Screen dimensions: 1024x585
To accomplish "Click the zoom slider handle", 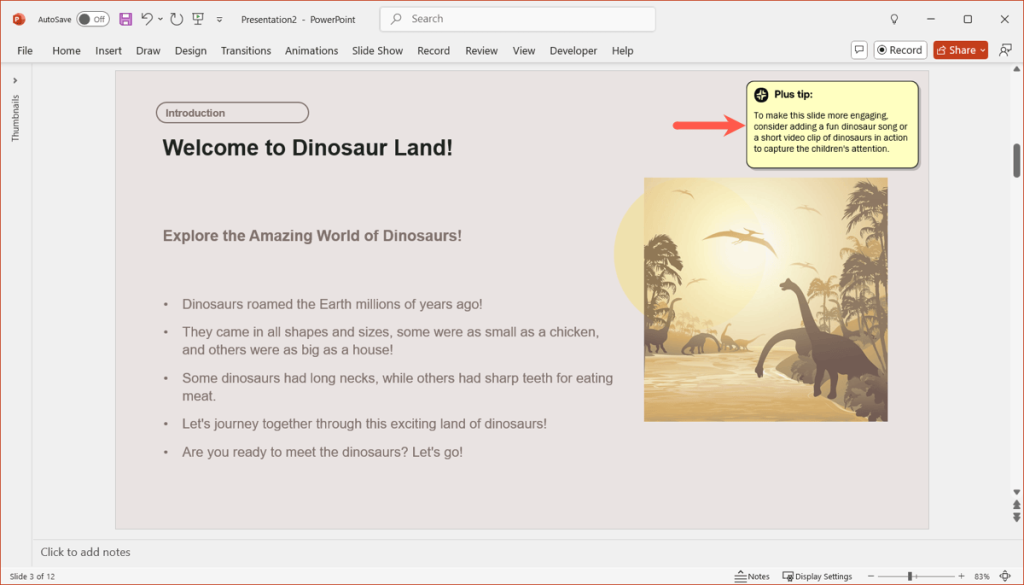I will click(910, 576).
